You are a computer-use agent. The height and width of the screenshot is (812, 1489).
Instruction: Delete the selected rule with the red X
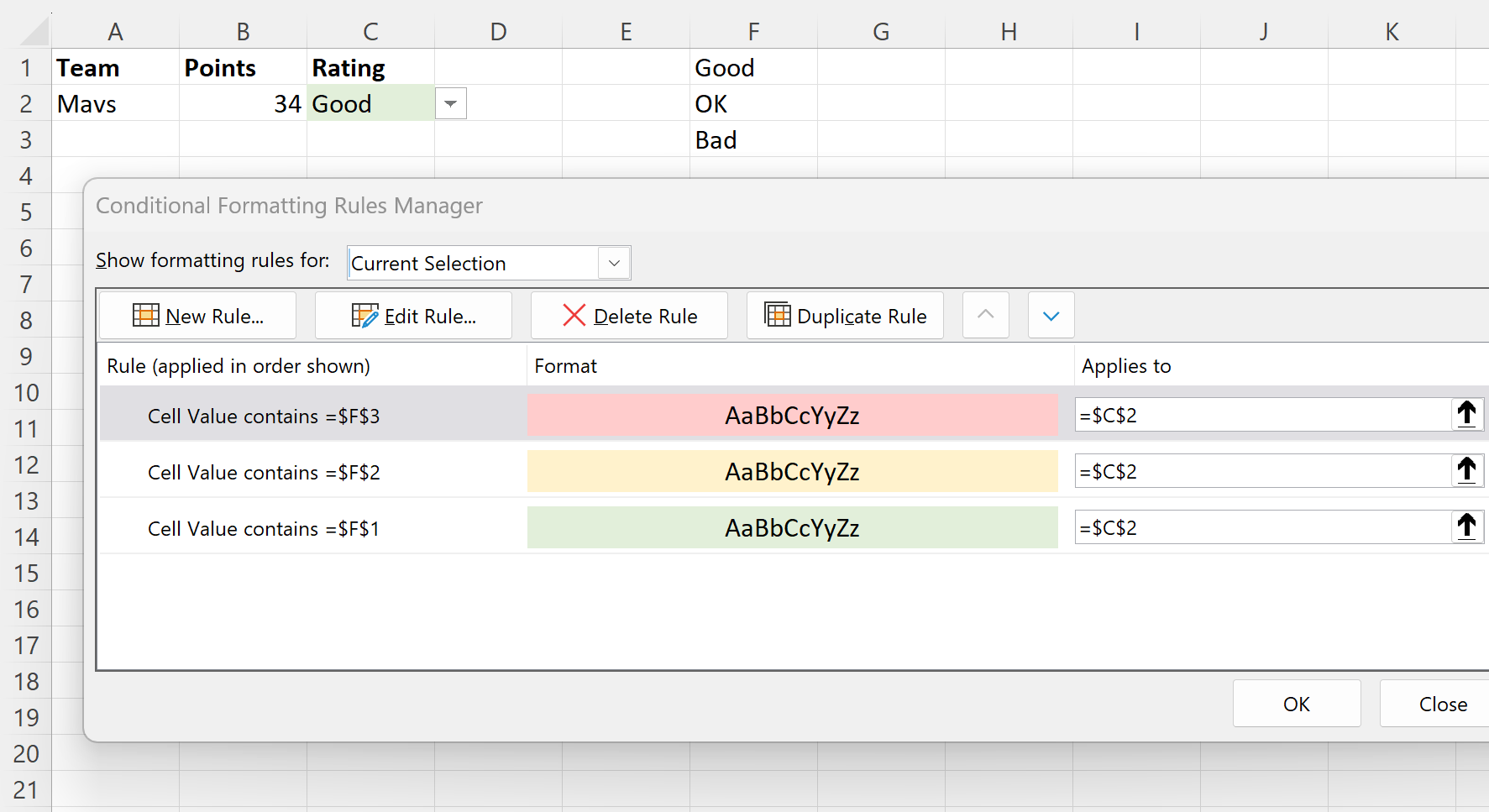(629, 316)
